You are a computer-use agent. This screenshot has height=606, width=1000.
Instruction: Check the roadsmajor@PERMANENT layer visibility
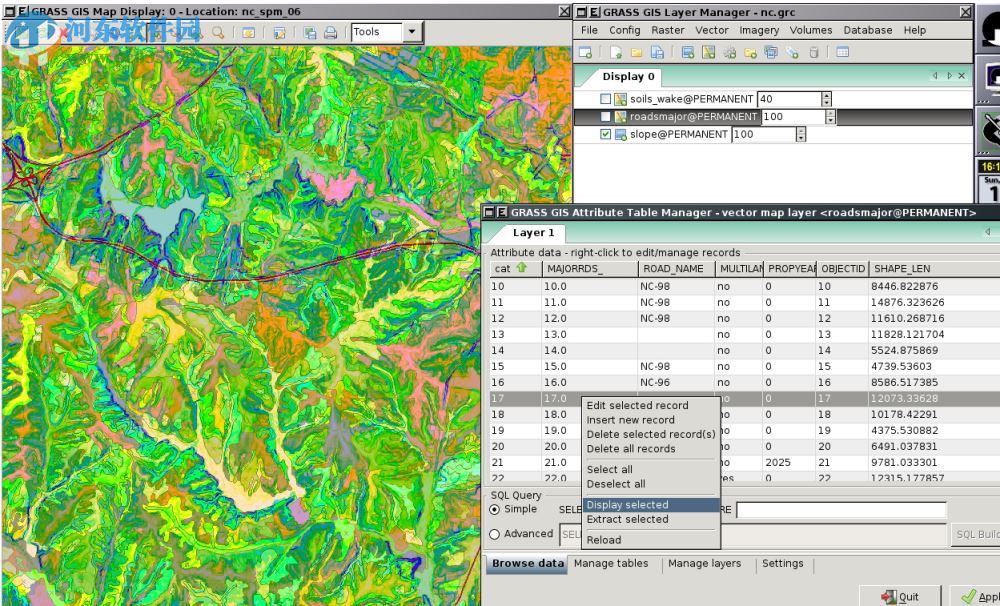point(604,116)
